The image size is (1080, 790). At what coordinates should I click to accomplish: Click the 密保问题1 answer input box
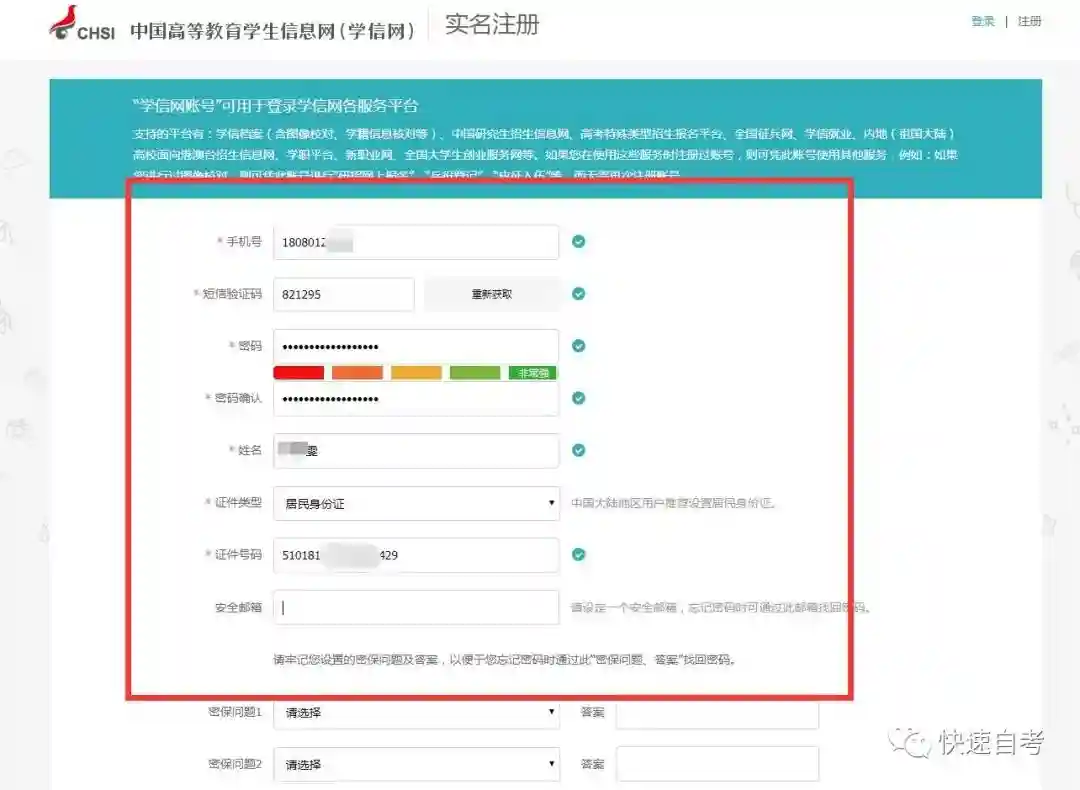pyautogui.click(x=716, y=713)
